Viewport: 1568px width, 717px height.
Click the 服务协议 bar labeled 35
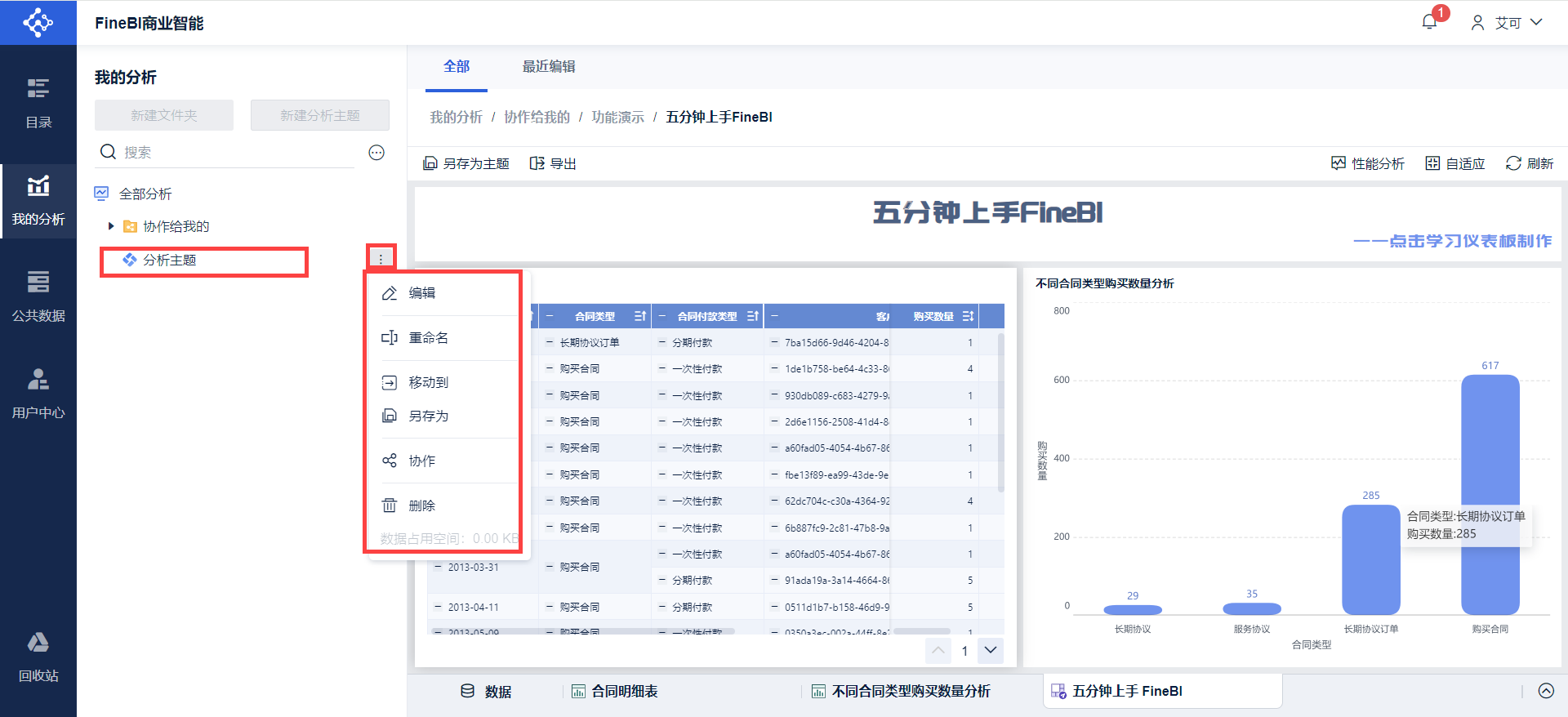click(x=1252, y=608)
